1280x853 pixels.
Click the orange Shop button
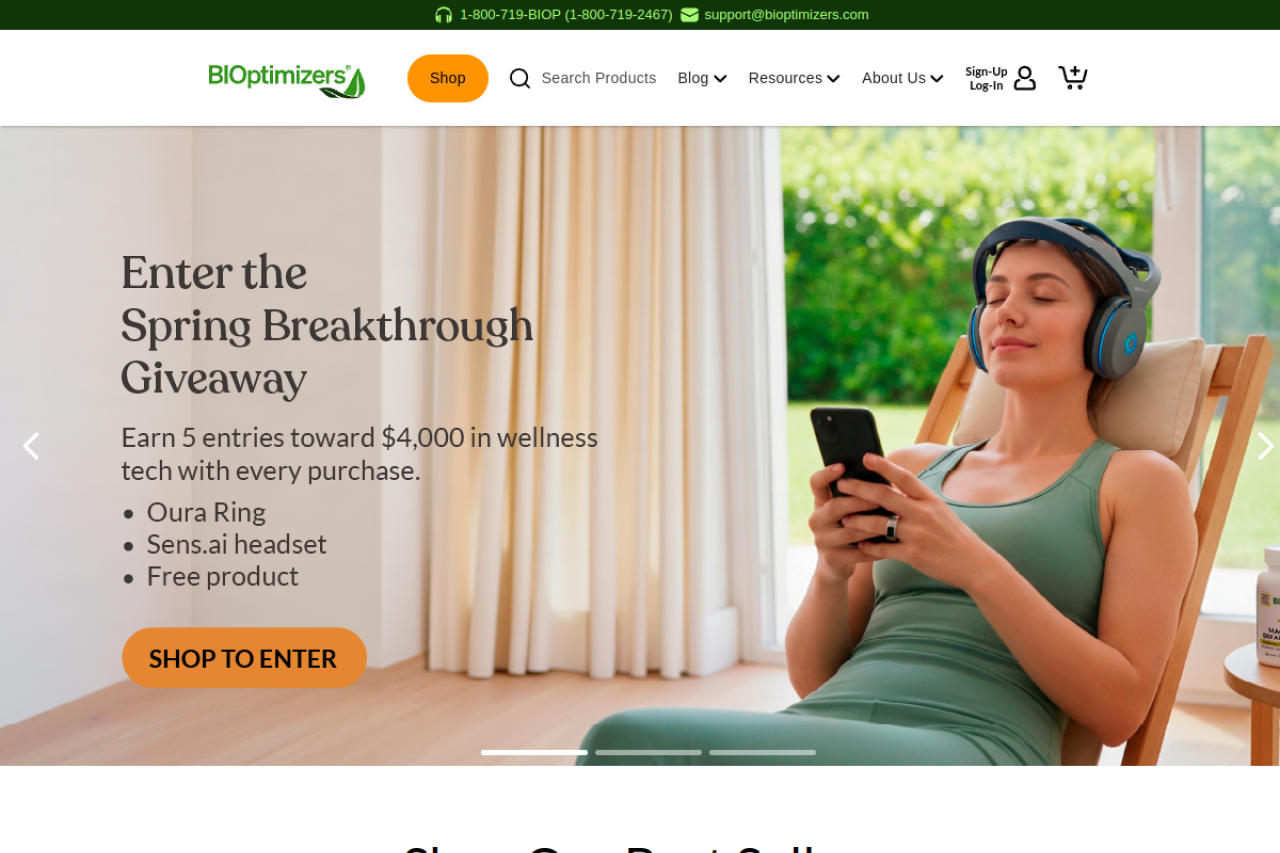pos(448,78)
